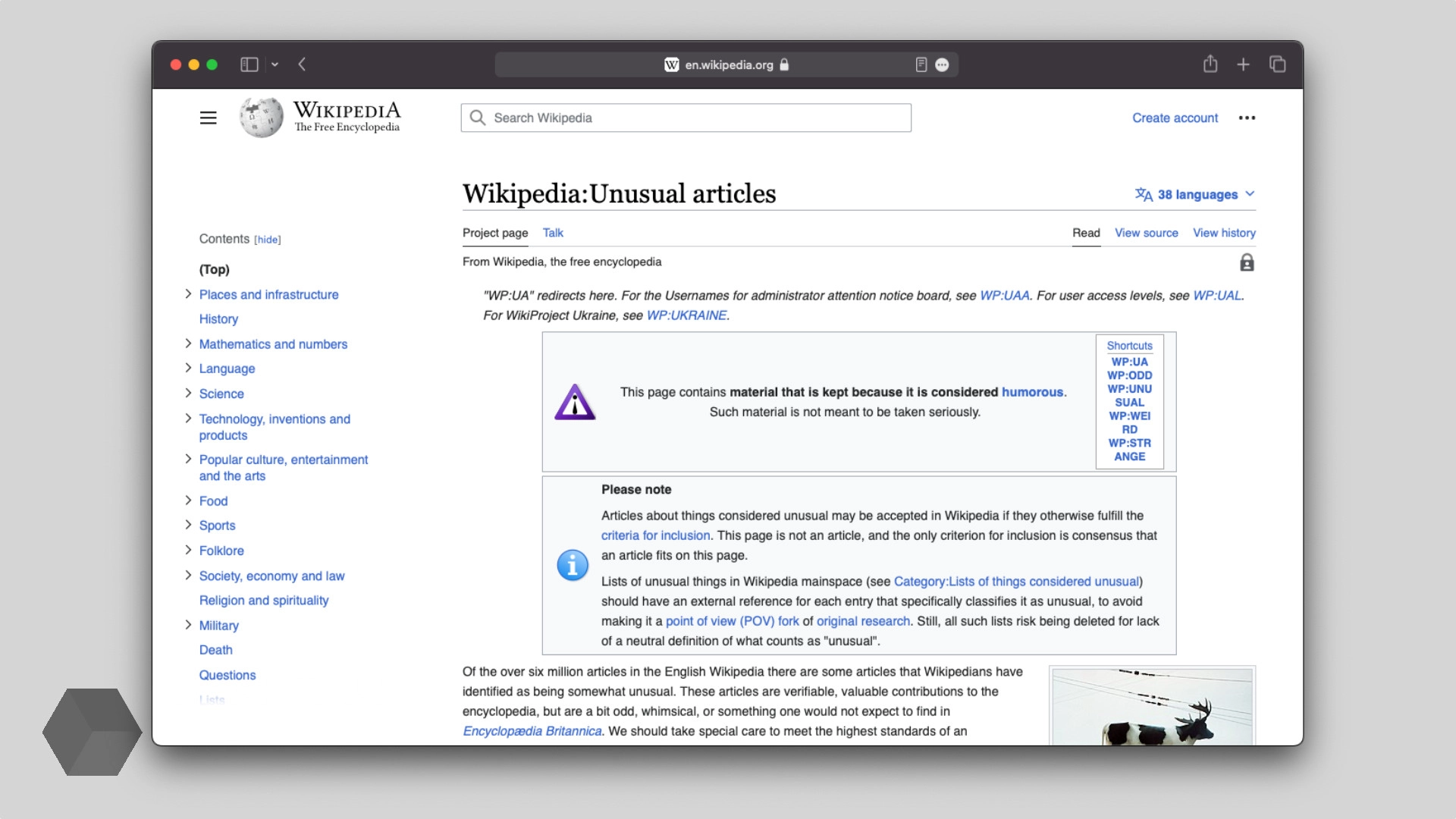The image size is (1456, 819).
Task: Expand Places and infrastructure section
Action: [x=188, y=294]
